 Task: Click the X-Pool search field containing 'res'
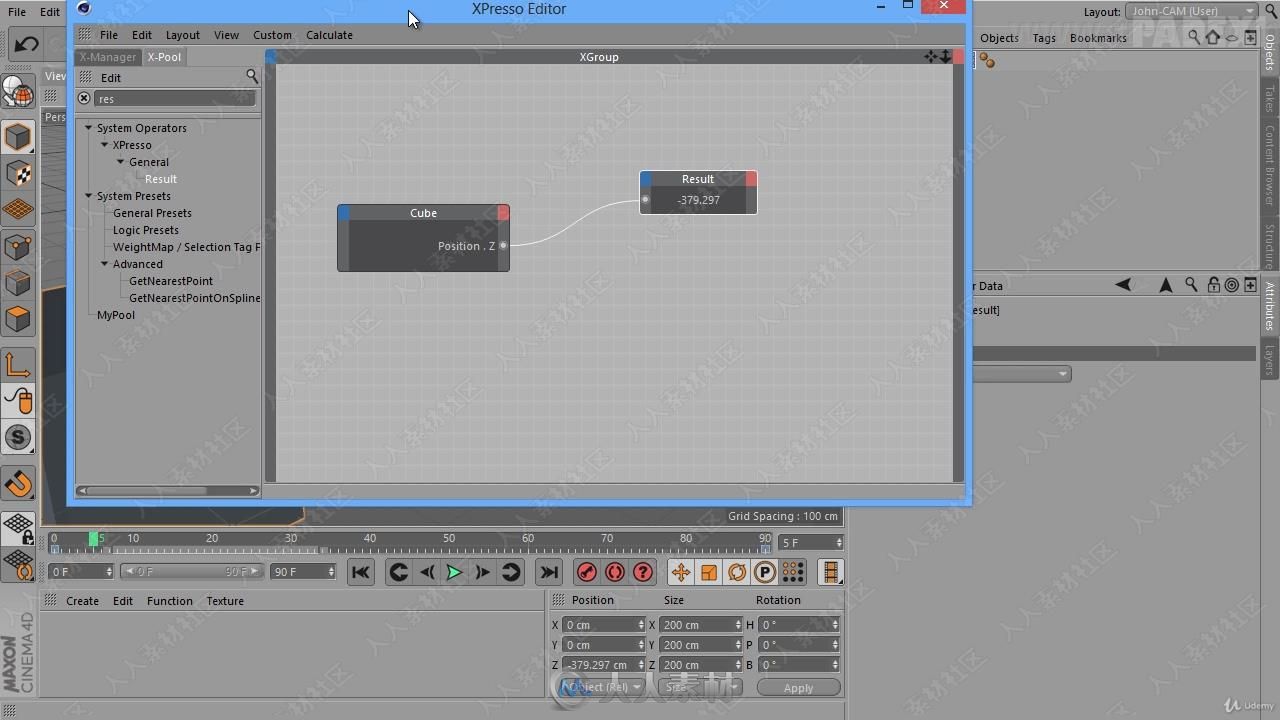[x=175, y=98]
